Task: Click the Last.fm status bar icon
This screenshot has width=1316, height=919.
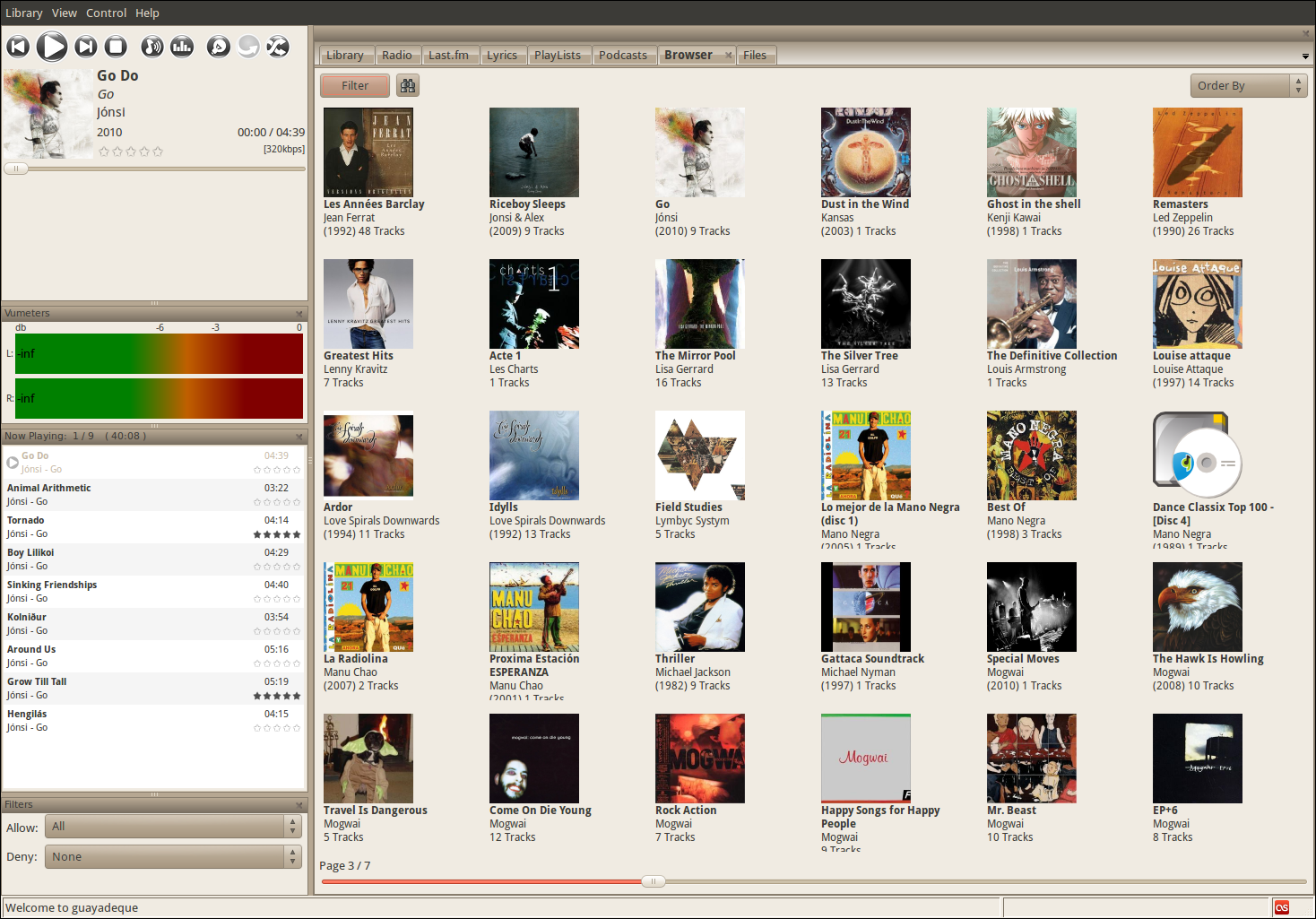Action: coord(1282,907)
